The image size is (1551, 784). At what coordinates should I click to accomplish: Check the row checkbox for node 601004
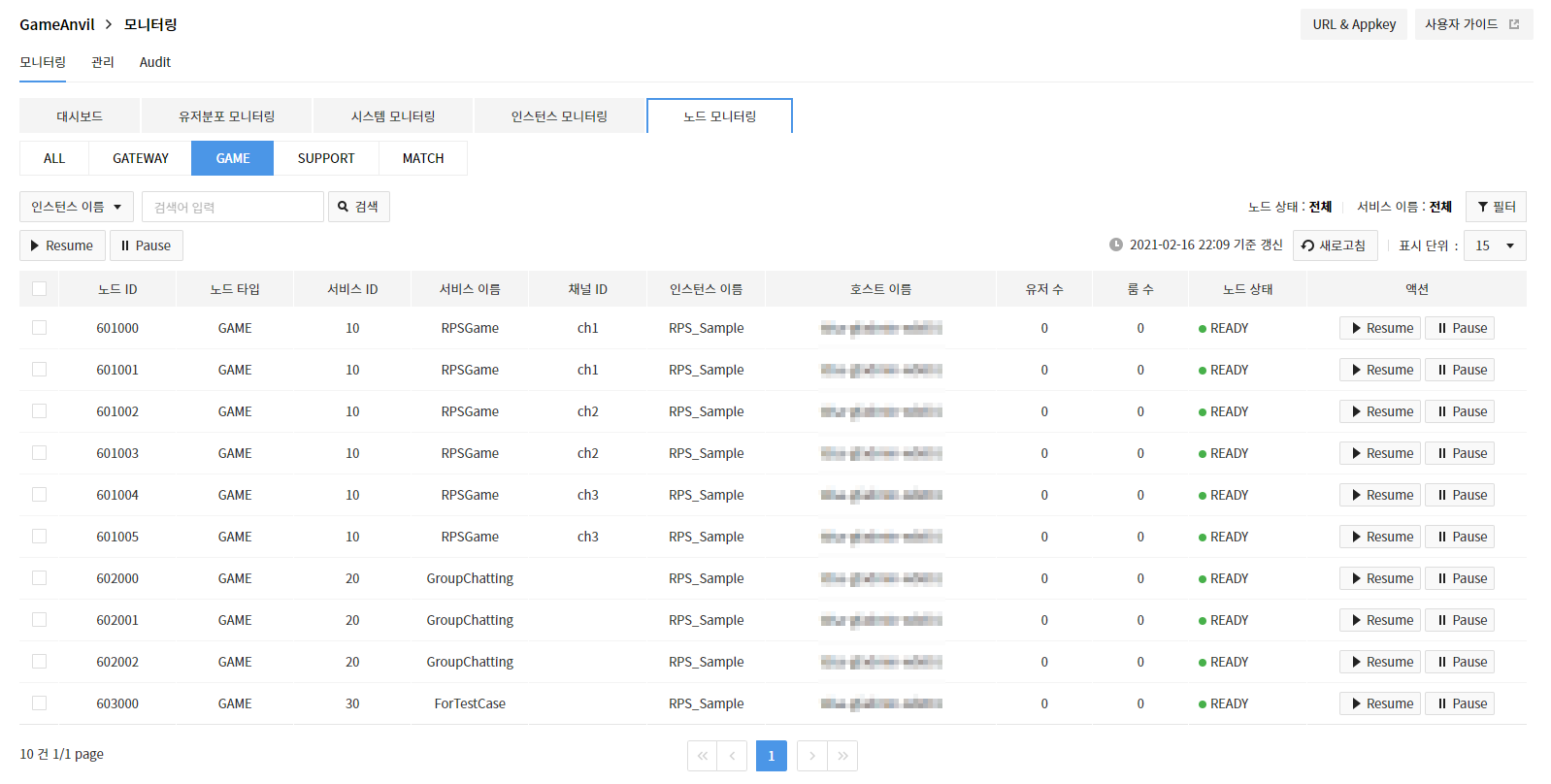point(39,495)
